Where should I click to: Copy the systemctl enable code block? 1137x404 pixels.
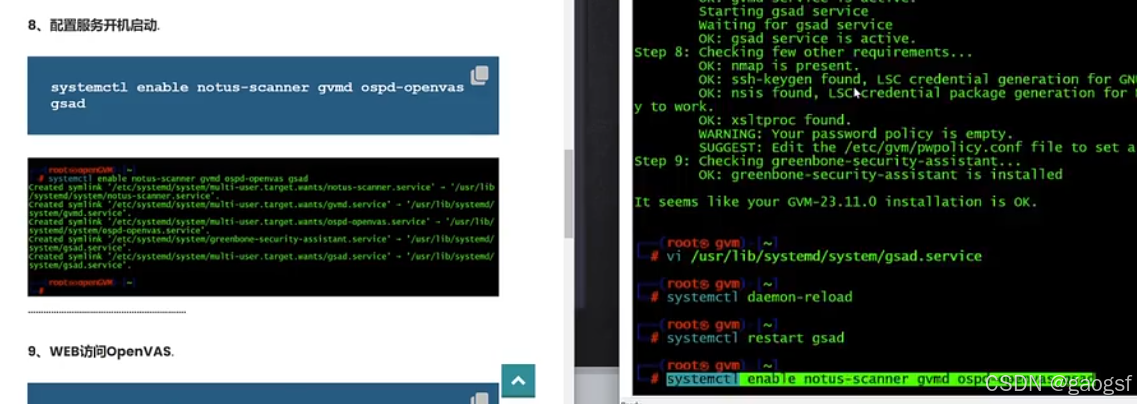coord(479,75)
